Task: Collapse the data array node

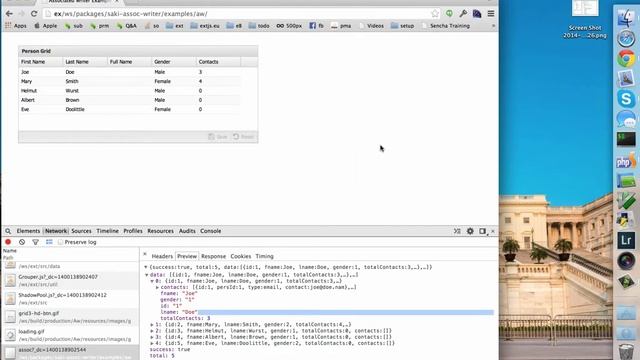Action: pyautogui.click(x=147, y=275)
